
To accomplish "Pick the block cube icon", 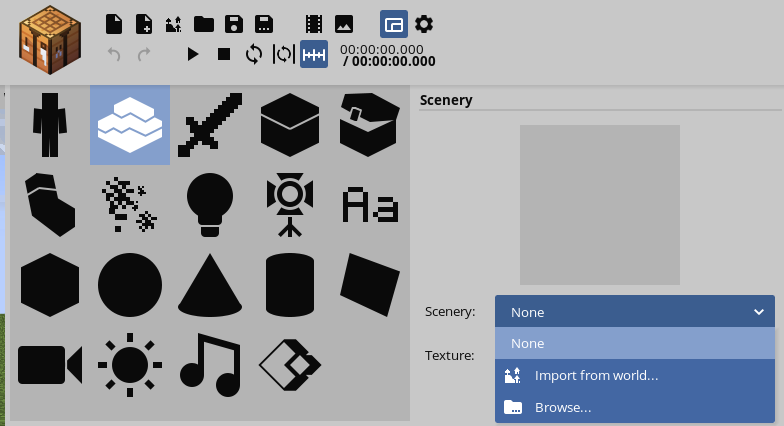I will [x=290, y=125].
